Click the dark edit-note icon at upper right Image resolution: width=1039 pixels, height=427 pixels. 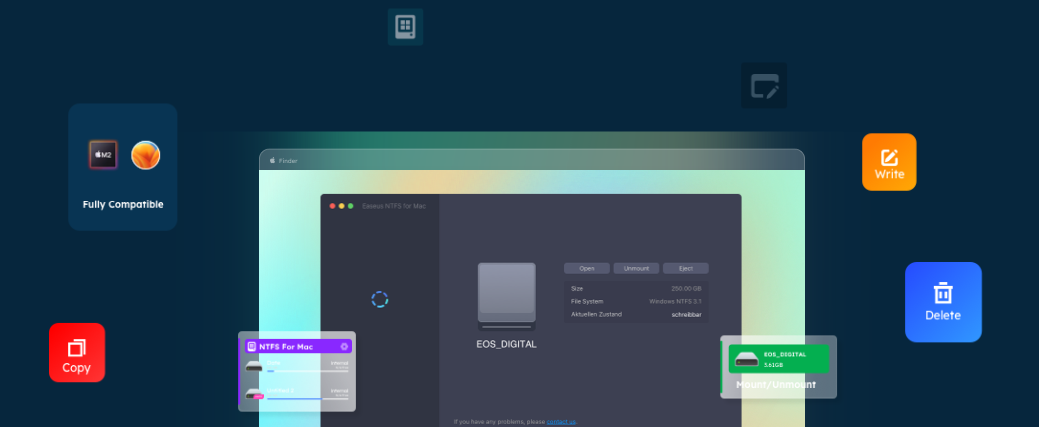click(764, 86)
